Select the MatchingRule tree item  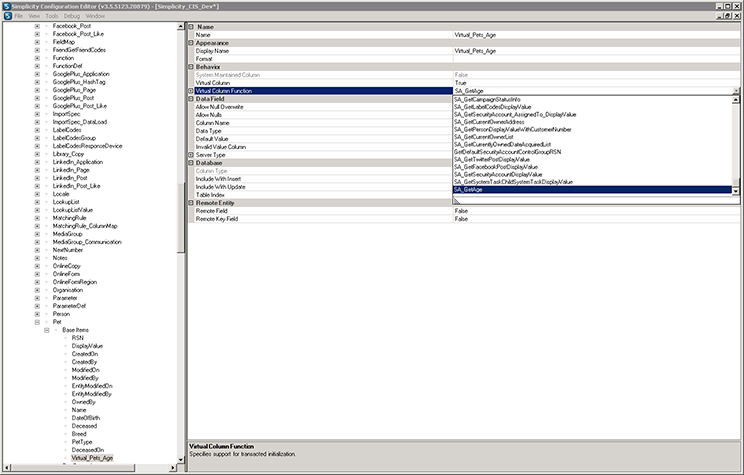pyautogui.click(x=70, y=218)
